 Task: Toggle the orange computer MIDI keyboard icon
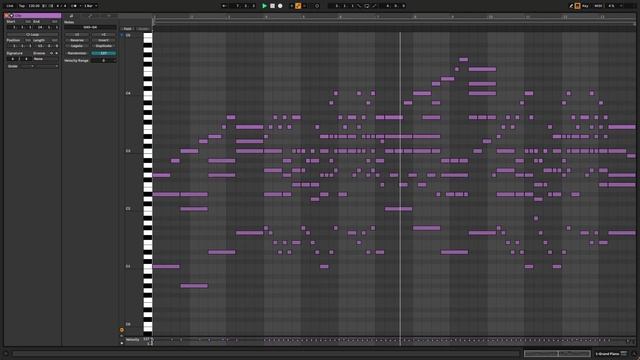[x=578, y=6]
